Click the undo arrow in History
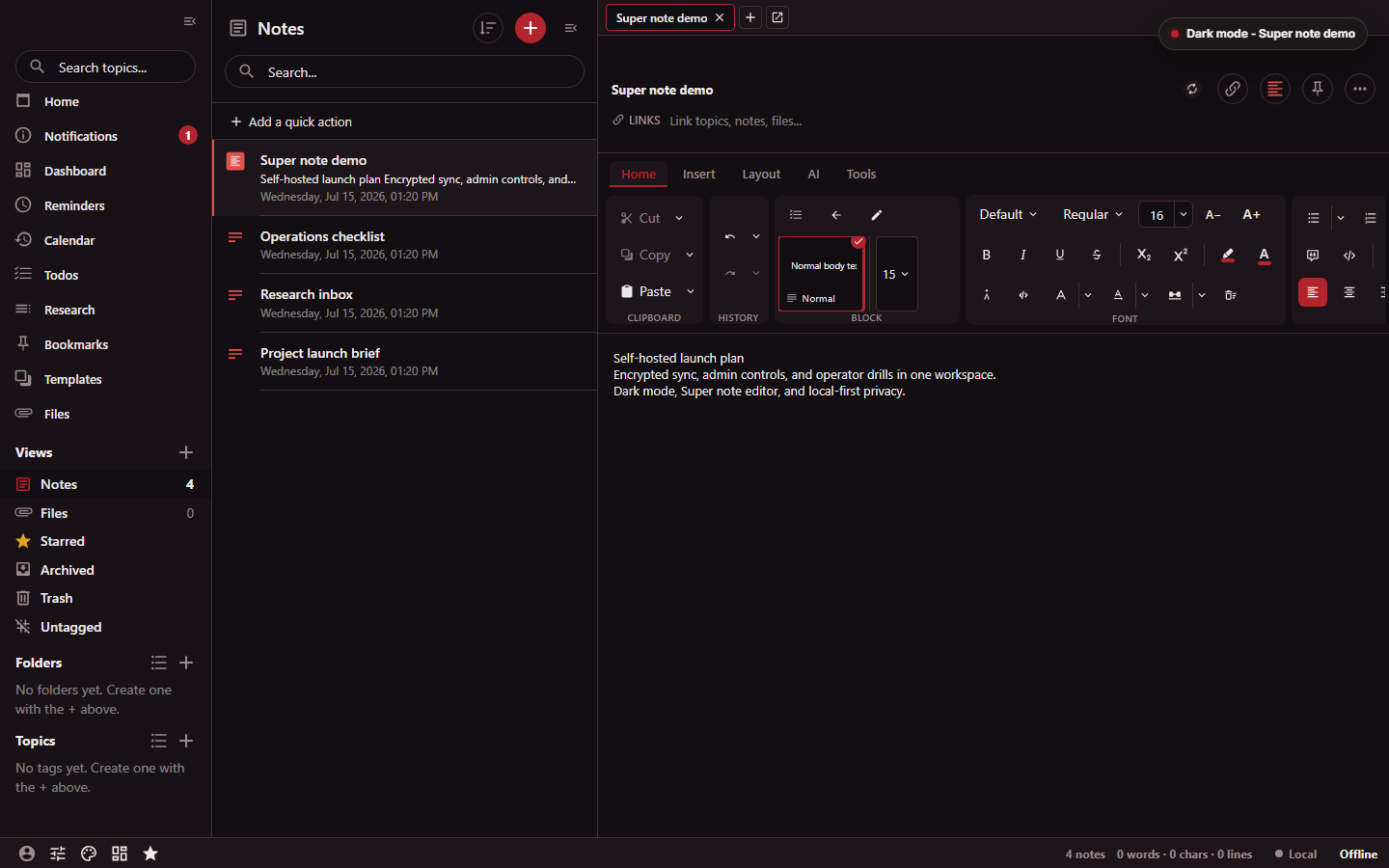The width and height of the screenshot is (1389, 868). click(x=730, y=236)
